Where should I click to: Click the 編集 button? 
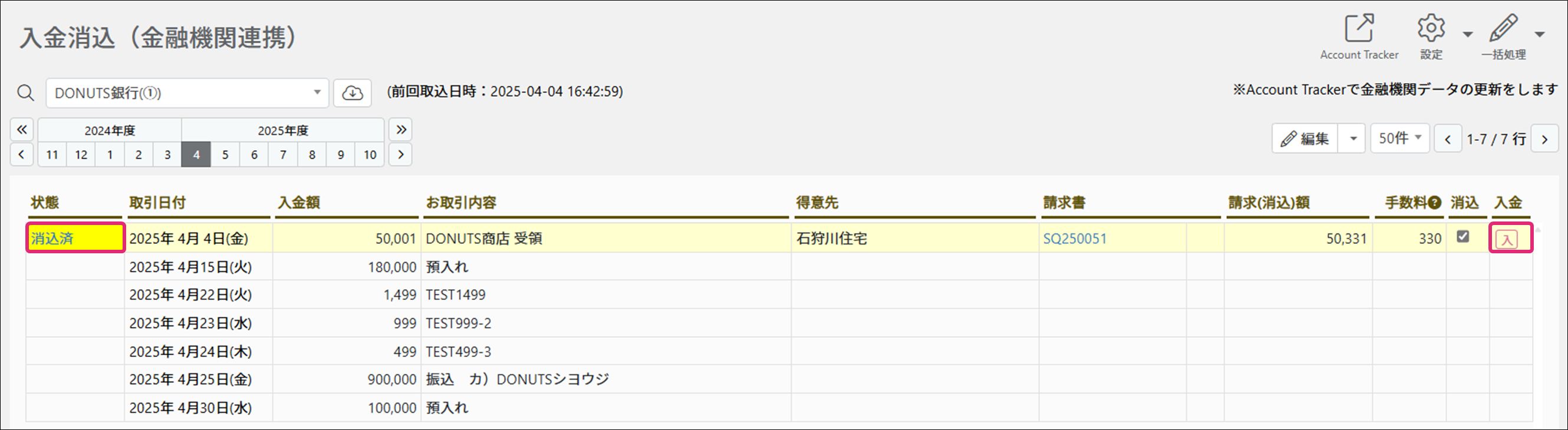point(1305,138)
